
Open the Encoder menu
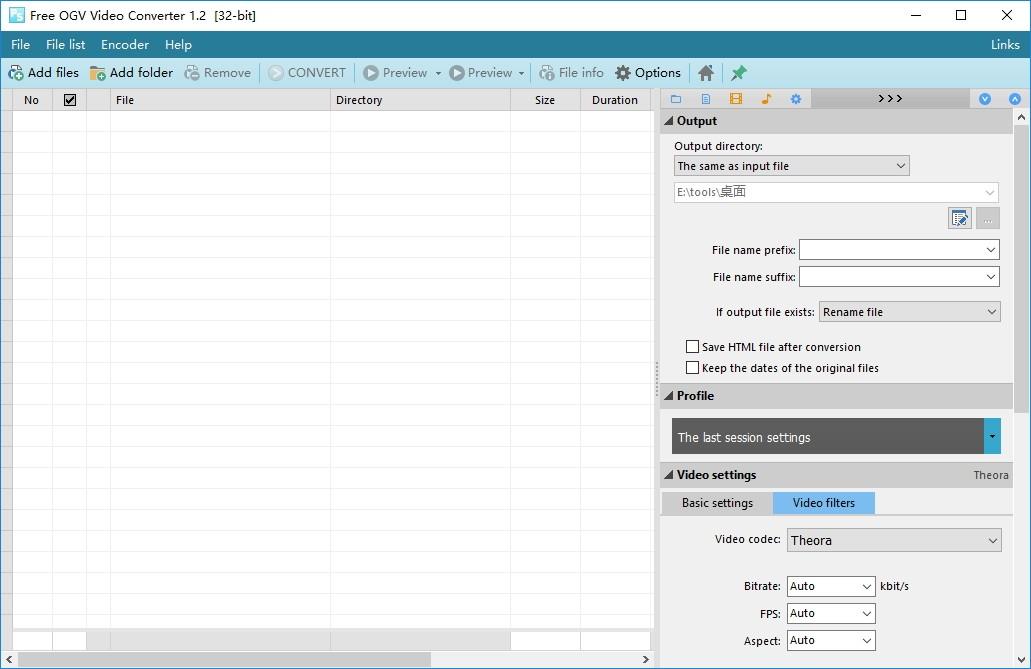coord(125,45)
